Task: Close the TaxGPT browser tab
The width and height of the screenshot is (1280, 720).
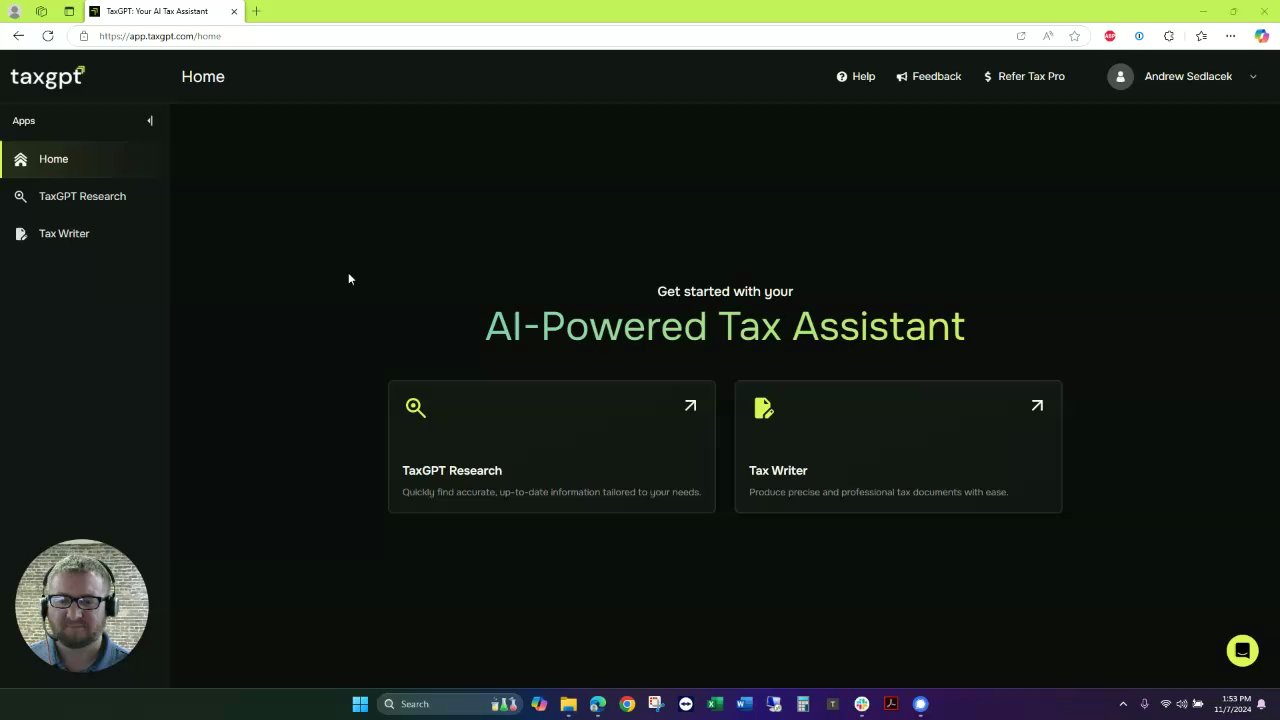Action: point(234,11)
